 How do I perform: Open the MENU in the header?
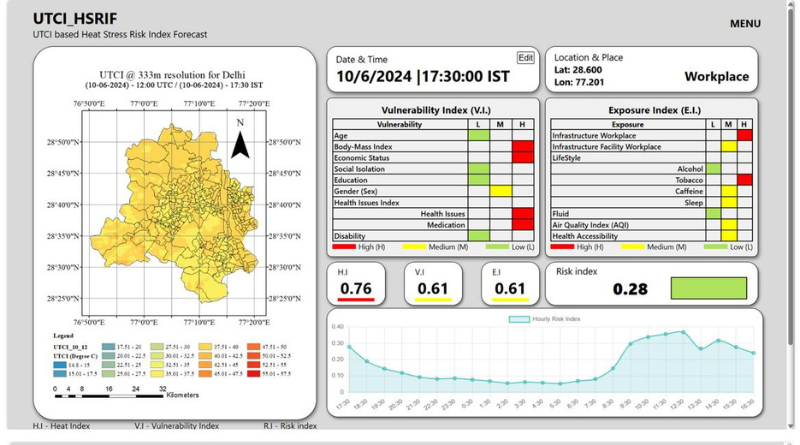(745, 23)
